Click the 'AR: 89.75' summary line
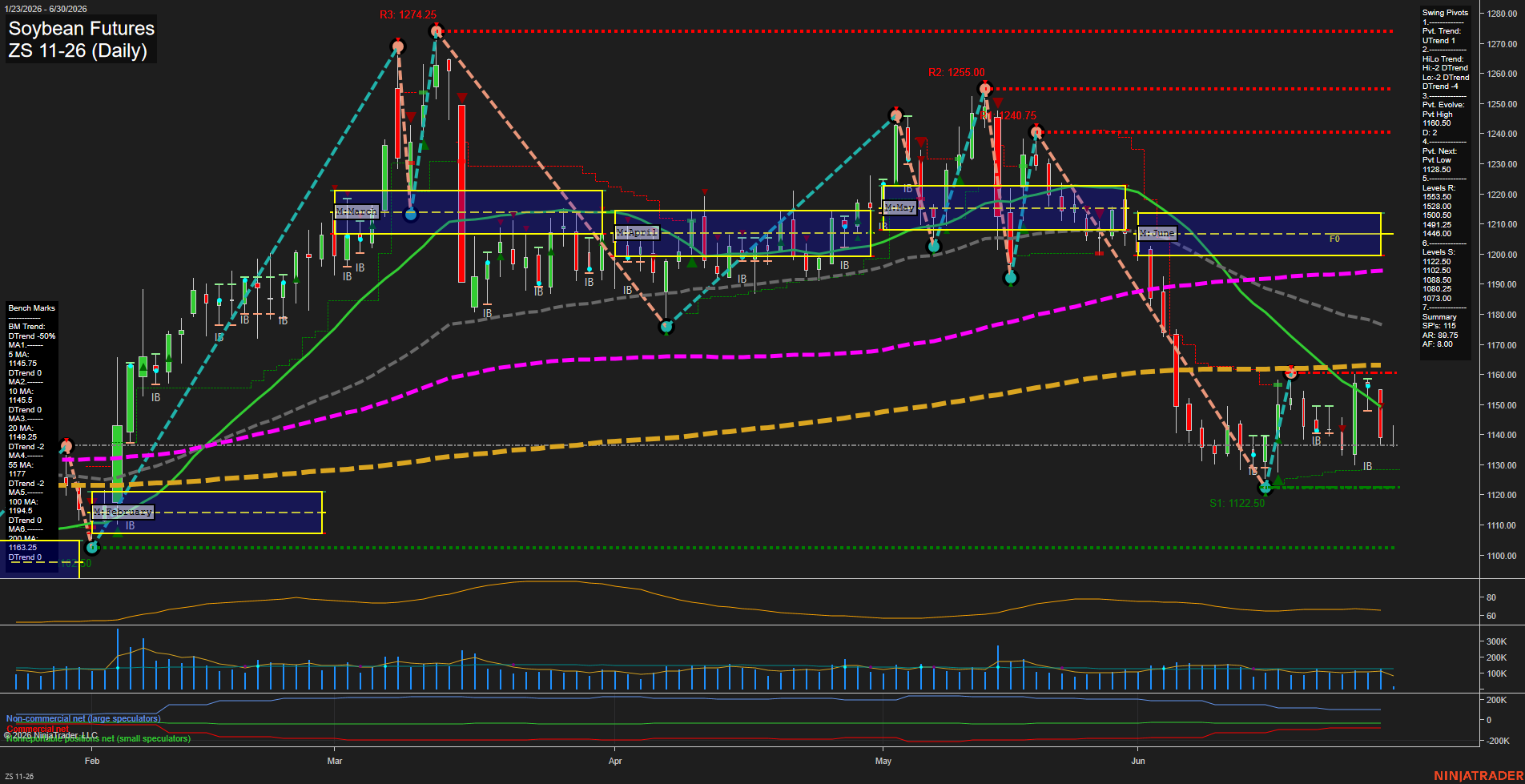This screenshot has width=1525, height=784. [x=1440, y=336]
